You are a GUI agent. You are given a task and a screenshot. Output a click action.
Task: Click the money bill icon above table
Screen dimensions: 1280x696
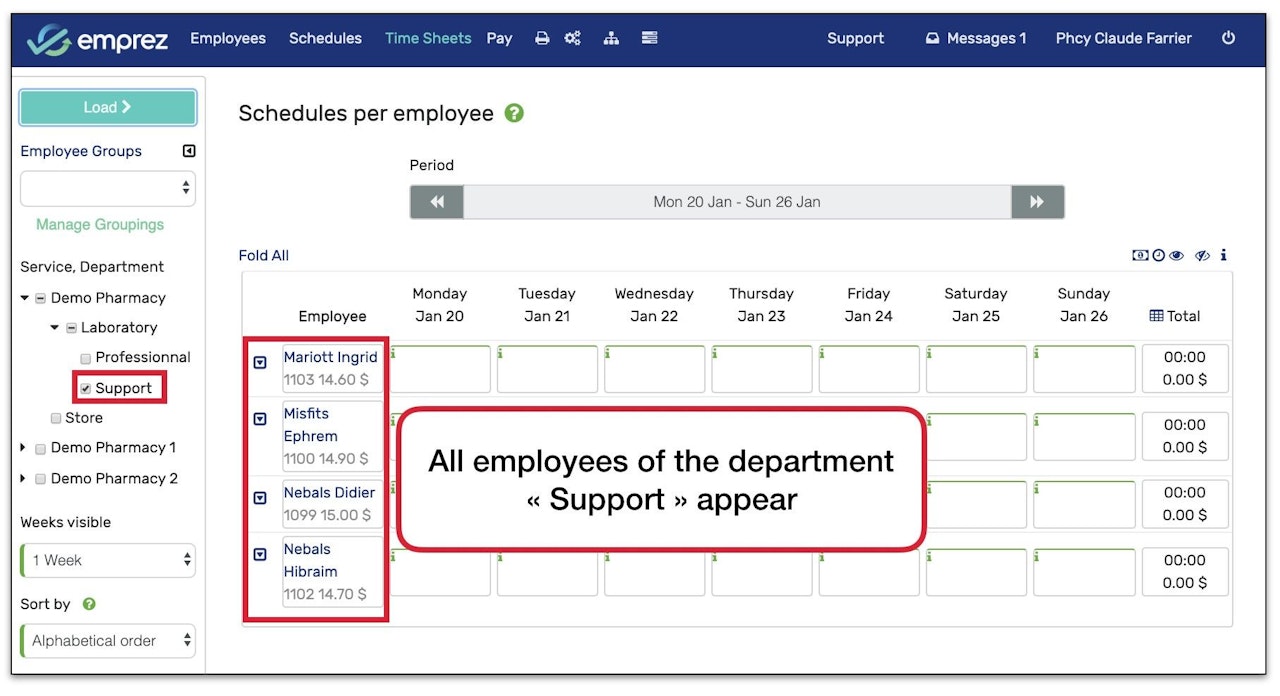(x=1140, y=256)
